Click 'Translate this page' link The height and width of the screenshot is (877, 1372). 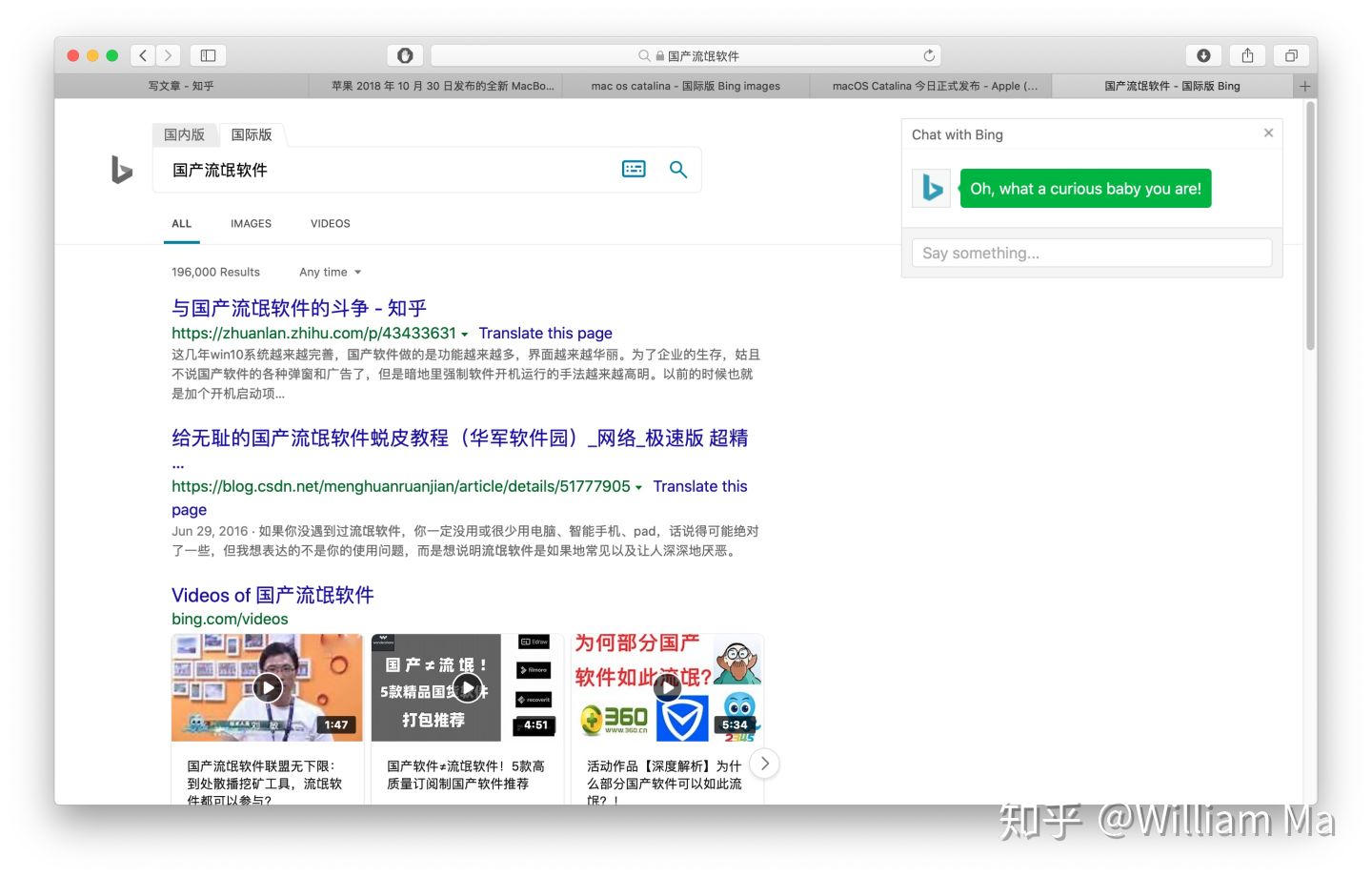545,333
